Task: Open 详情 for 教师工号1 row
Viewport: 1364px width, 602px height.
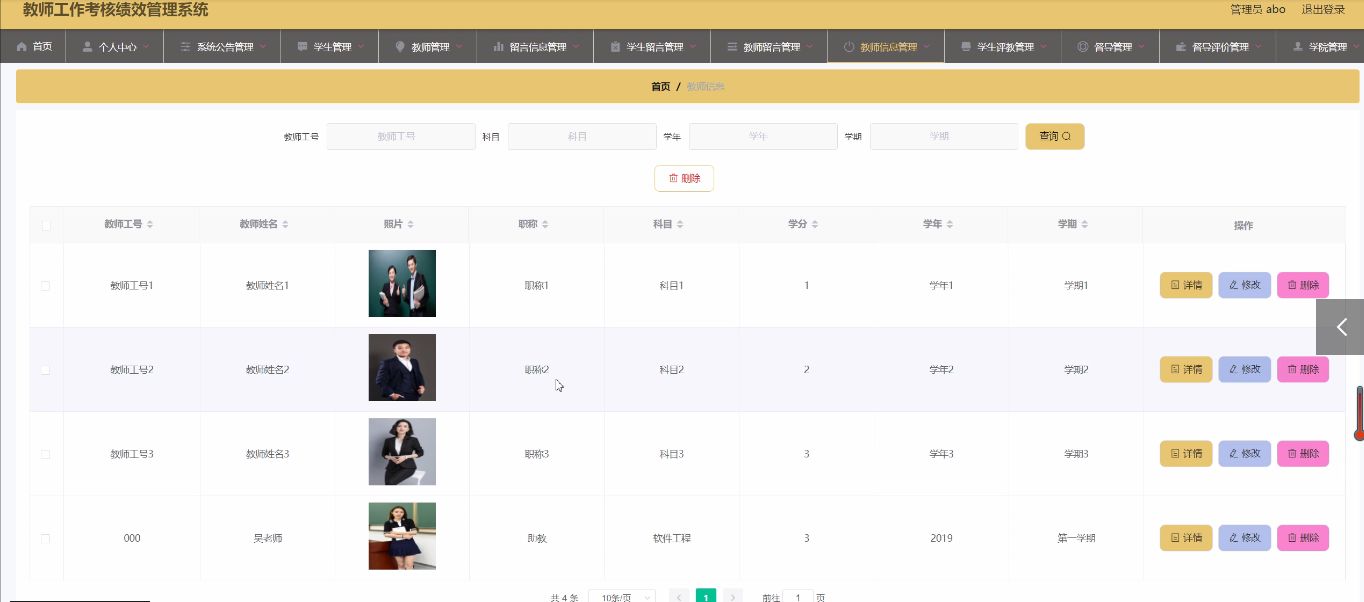Action: [1186, 285]
